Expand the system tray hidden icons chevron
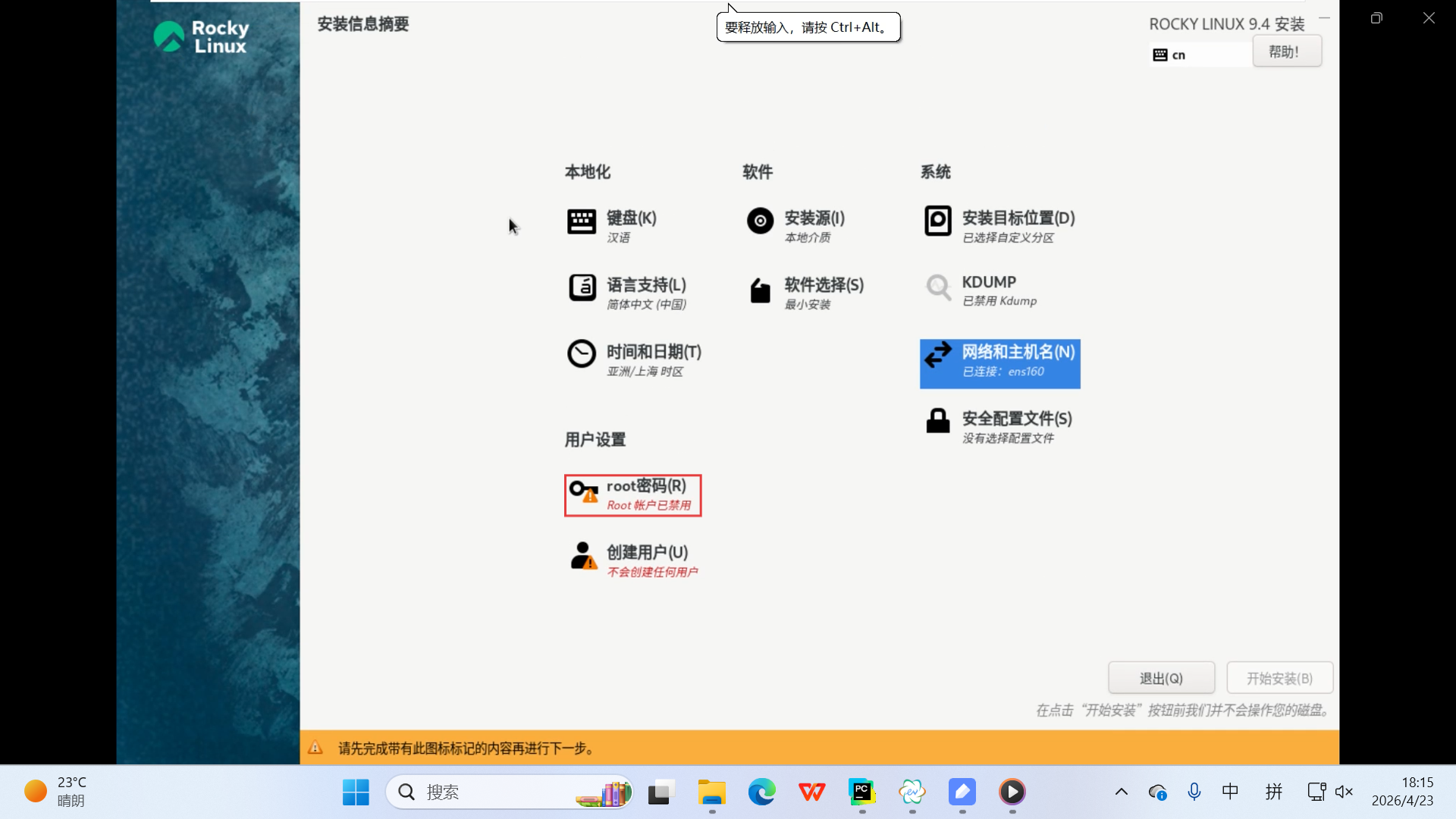 pos(1121,792)
